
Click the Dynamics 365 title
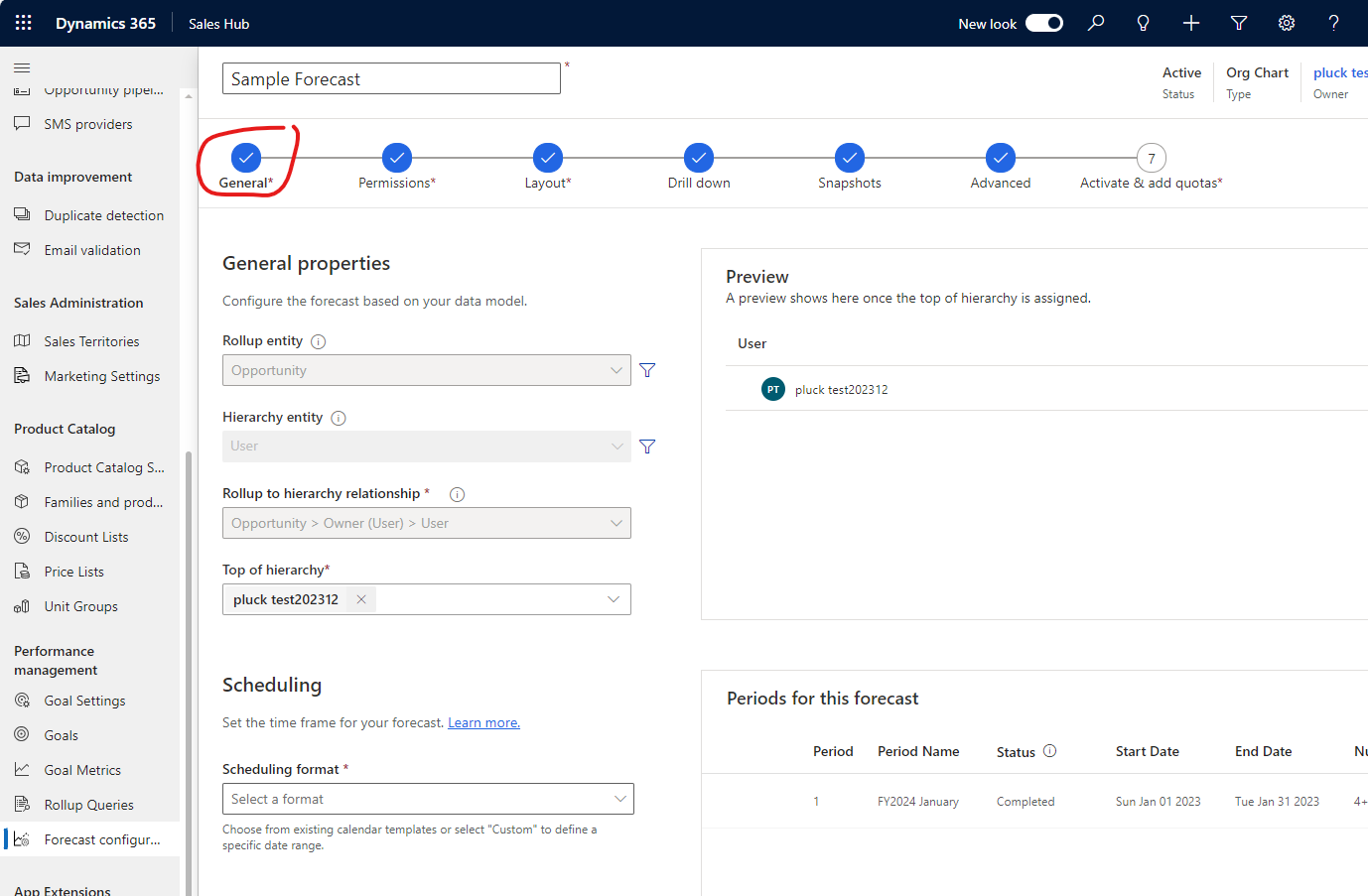105,23
